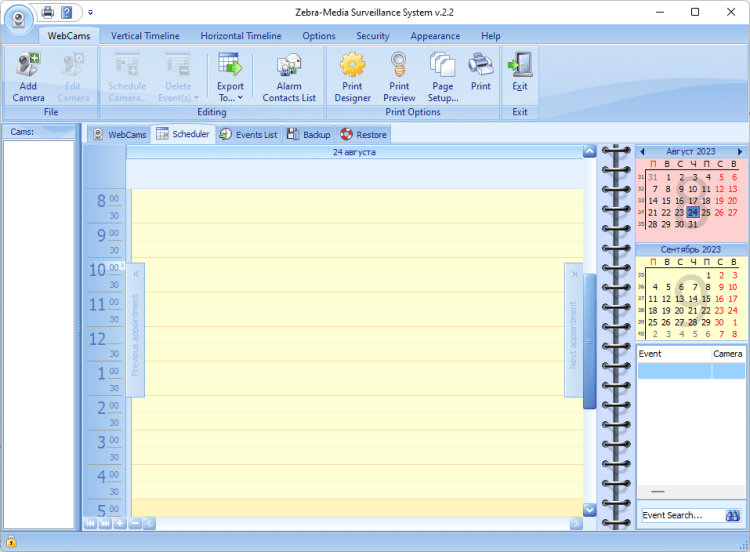Image resolution: width=750 pixels, height=552 pixels.
Task: Open Page Setup dialog
Action: pos(443,77)
